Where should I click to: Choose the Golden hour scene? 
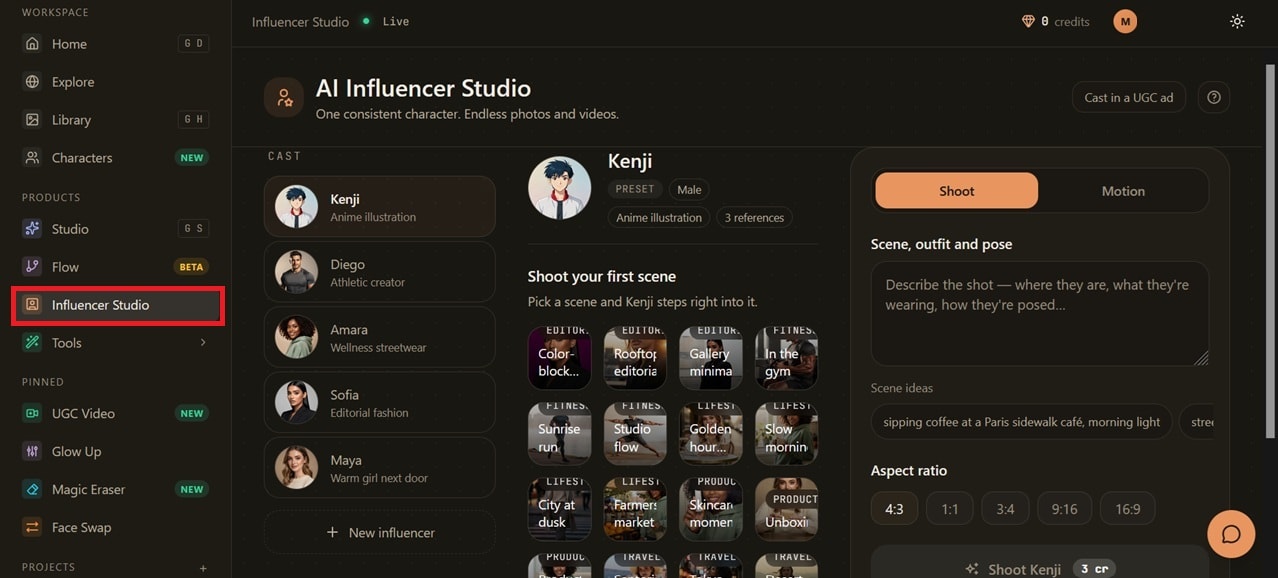tap(710, 434)
